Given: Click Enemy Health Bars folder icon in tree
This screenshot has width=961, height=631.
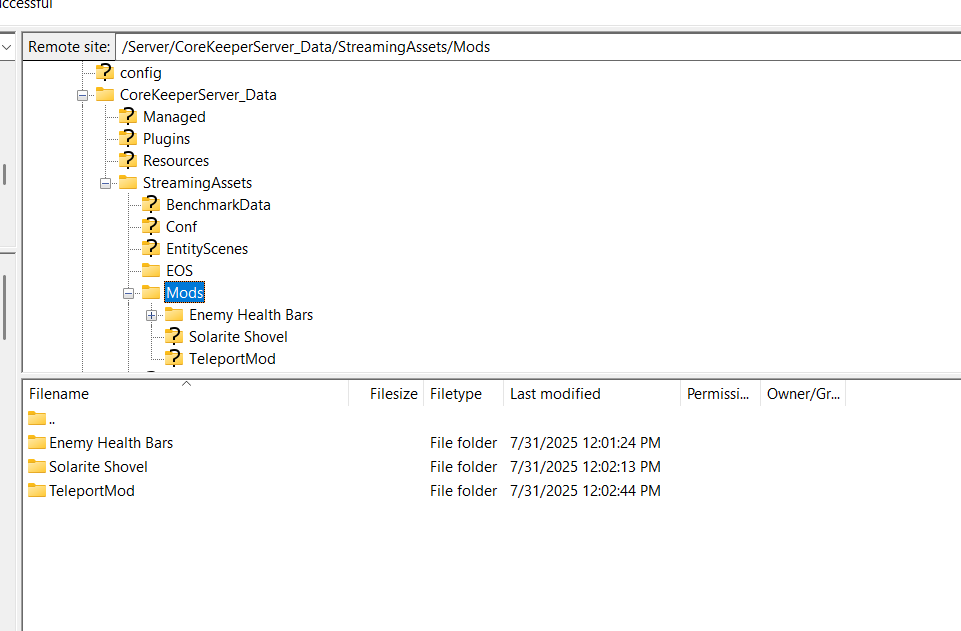Looking at the screenshot, I should pos(174,315).
